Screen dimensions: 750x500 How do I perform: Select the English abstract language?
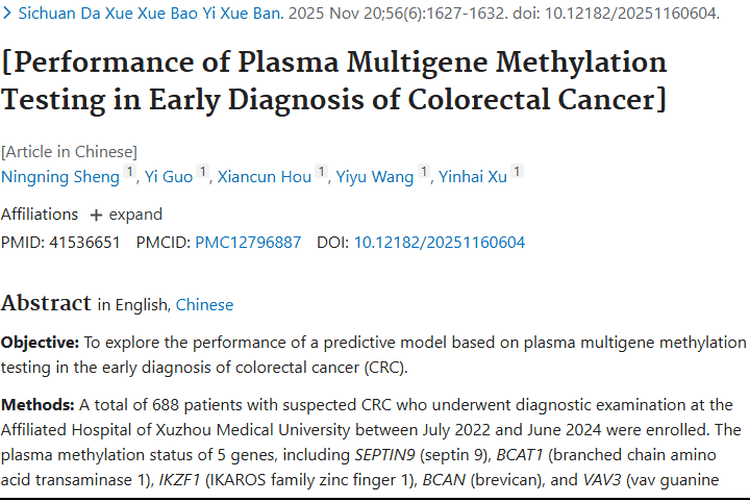(x=143, y=305)
